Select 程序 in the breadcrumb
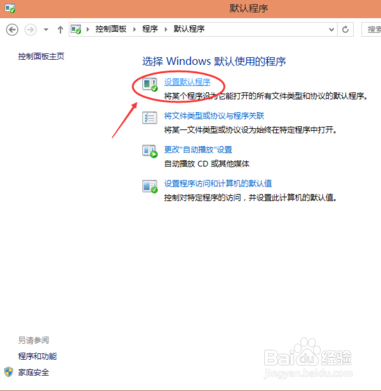The image size is (381, 391). click(150, 29)
